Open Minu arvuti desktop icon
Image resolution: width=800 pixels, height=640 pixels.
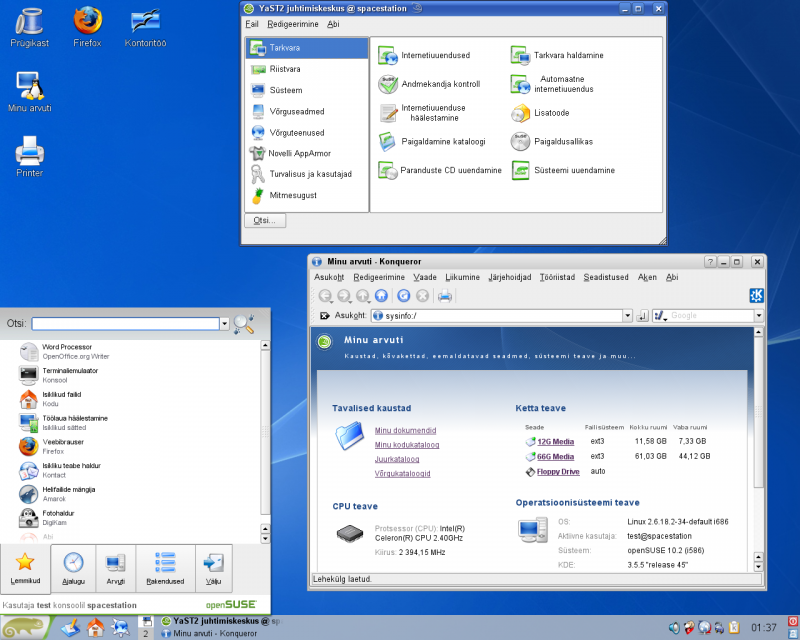pos(30,91)
